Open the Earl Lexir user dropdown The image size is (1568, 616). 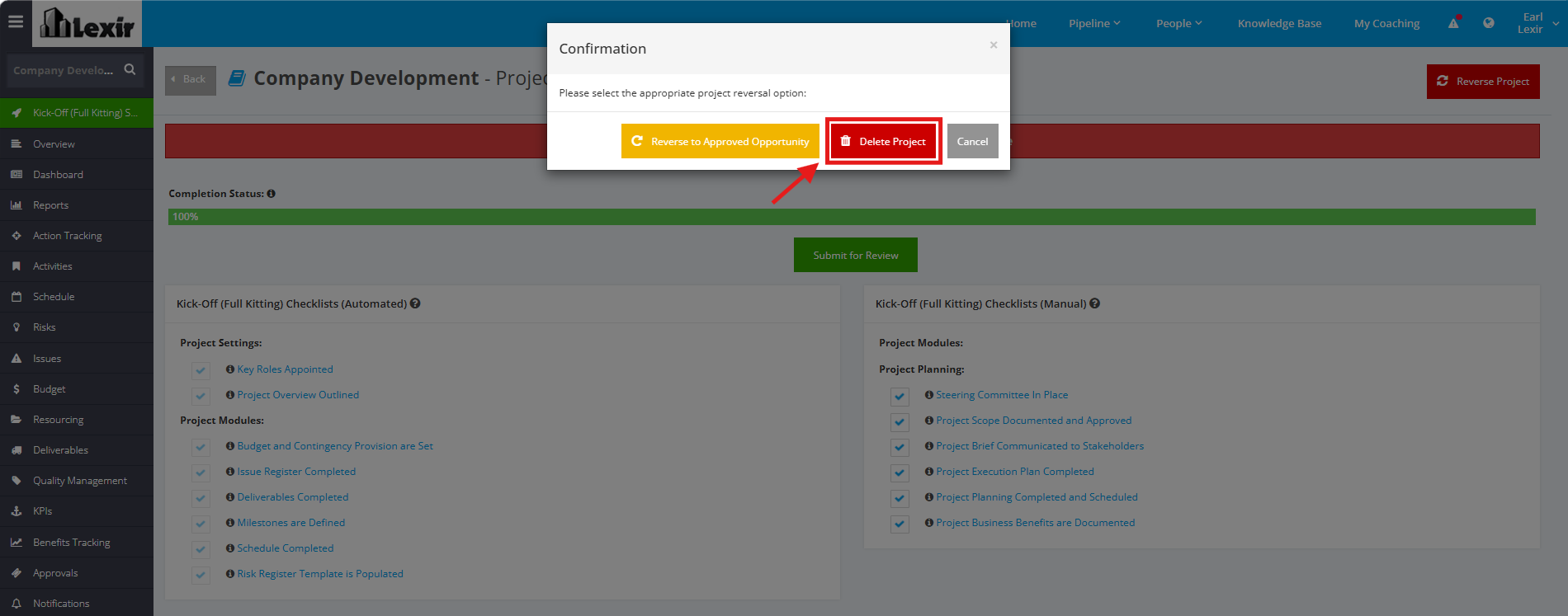pos(1537,23)
